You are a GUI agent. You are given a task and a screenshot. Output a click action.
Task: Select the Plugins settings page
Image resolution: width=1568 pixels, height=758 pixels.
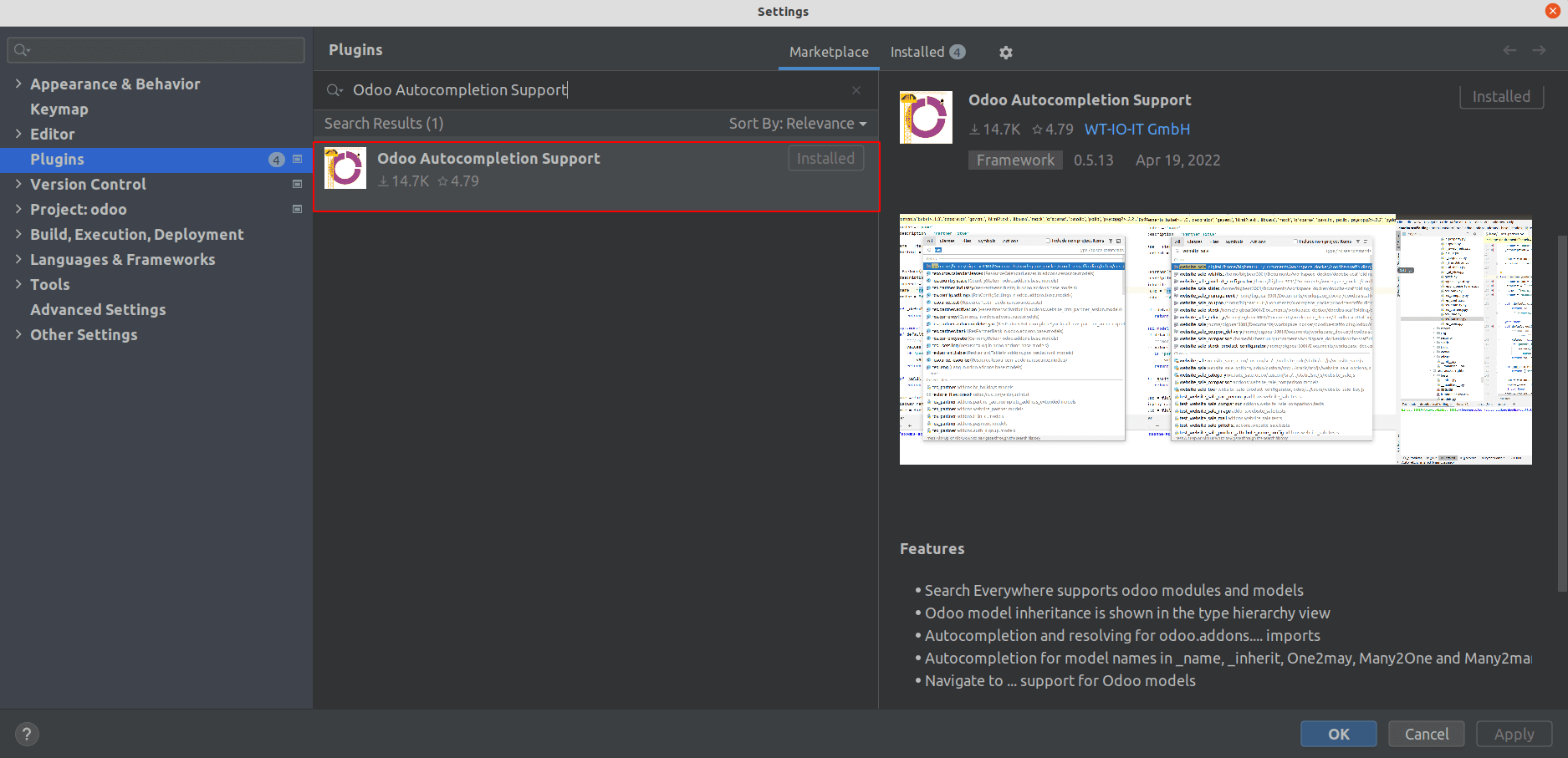(156, 160)
